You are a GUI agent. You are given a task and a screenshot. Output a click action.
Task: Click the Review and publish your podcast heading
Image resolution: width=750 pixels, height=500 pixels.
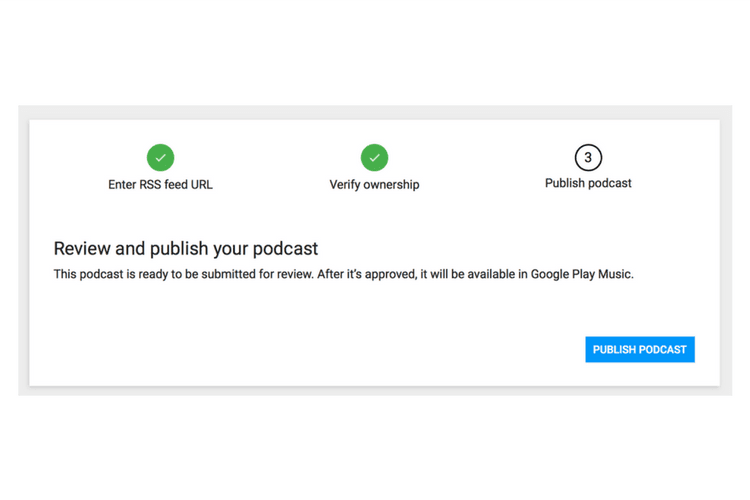(x=186, y=249)
